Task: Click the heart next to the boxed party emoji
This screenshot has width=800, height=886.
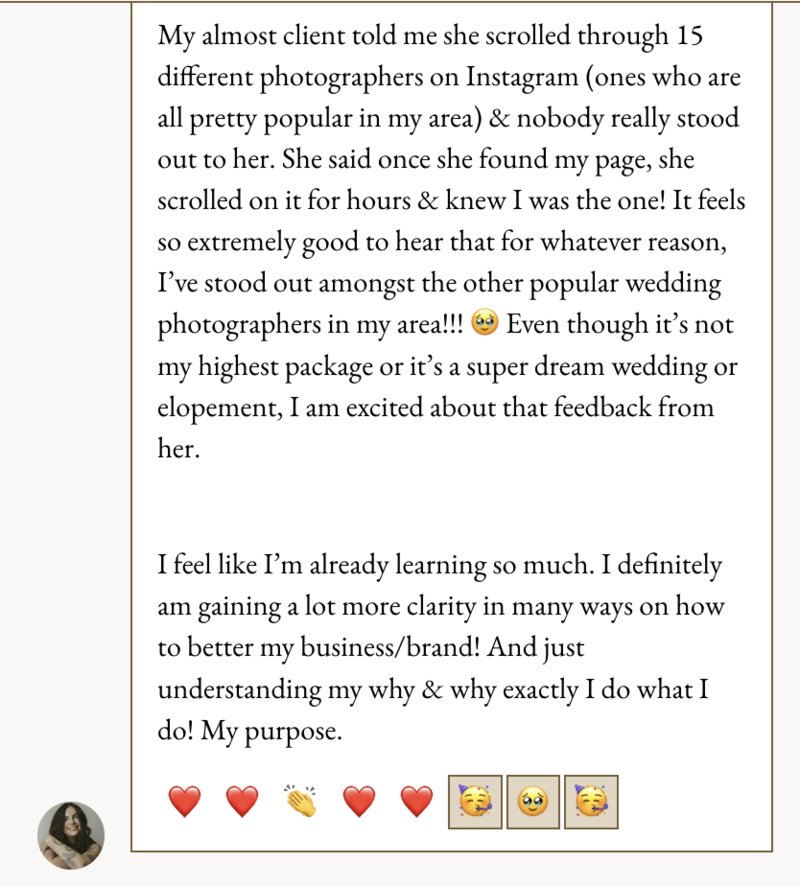Action: click(x=416, y=801)
